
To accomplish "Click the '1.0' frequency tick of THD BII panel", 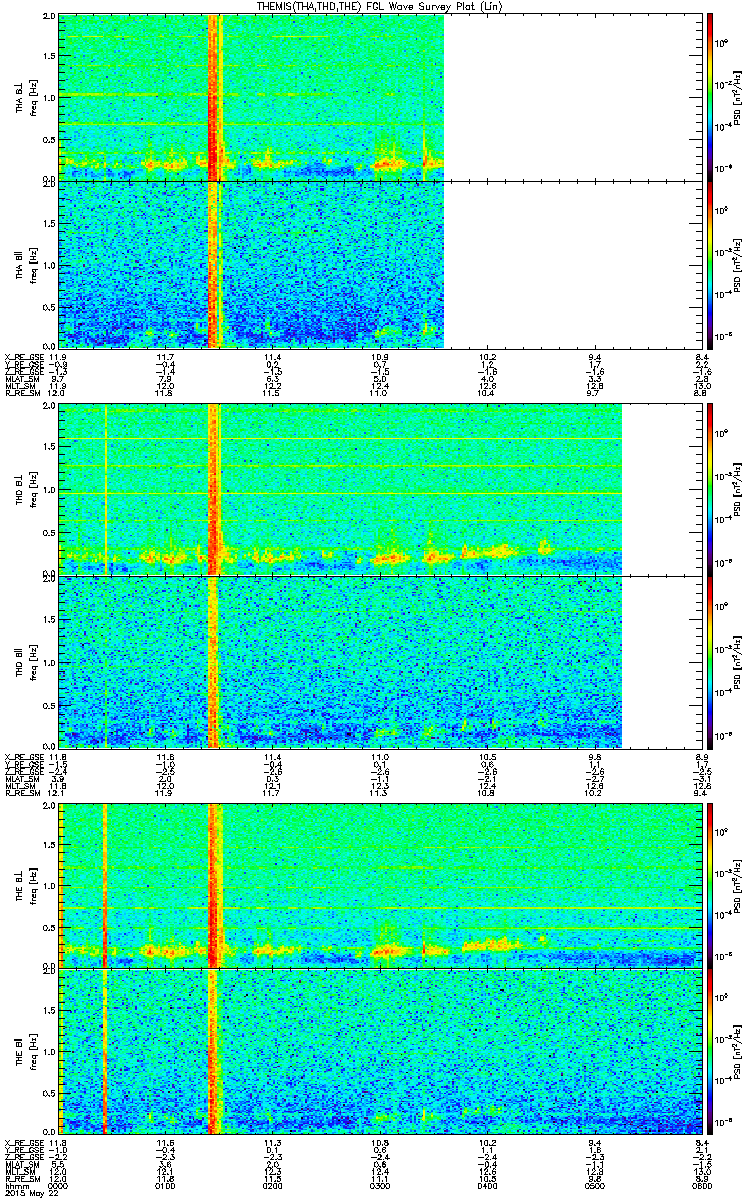I will (x=49, y=662).
